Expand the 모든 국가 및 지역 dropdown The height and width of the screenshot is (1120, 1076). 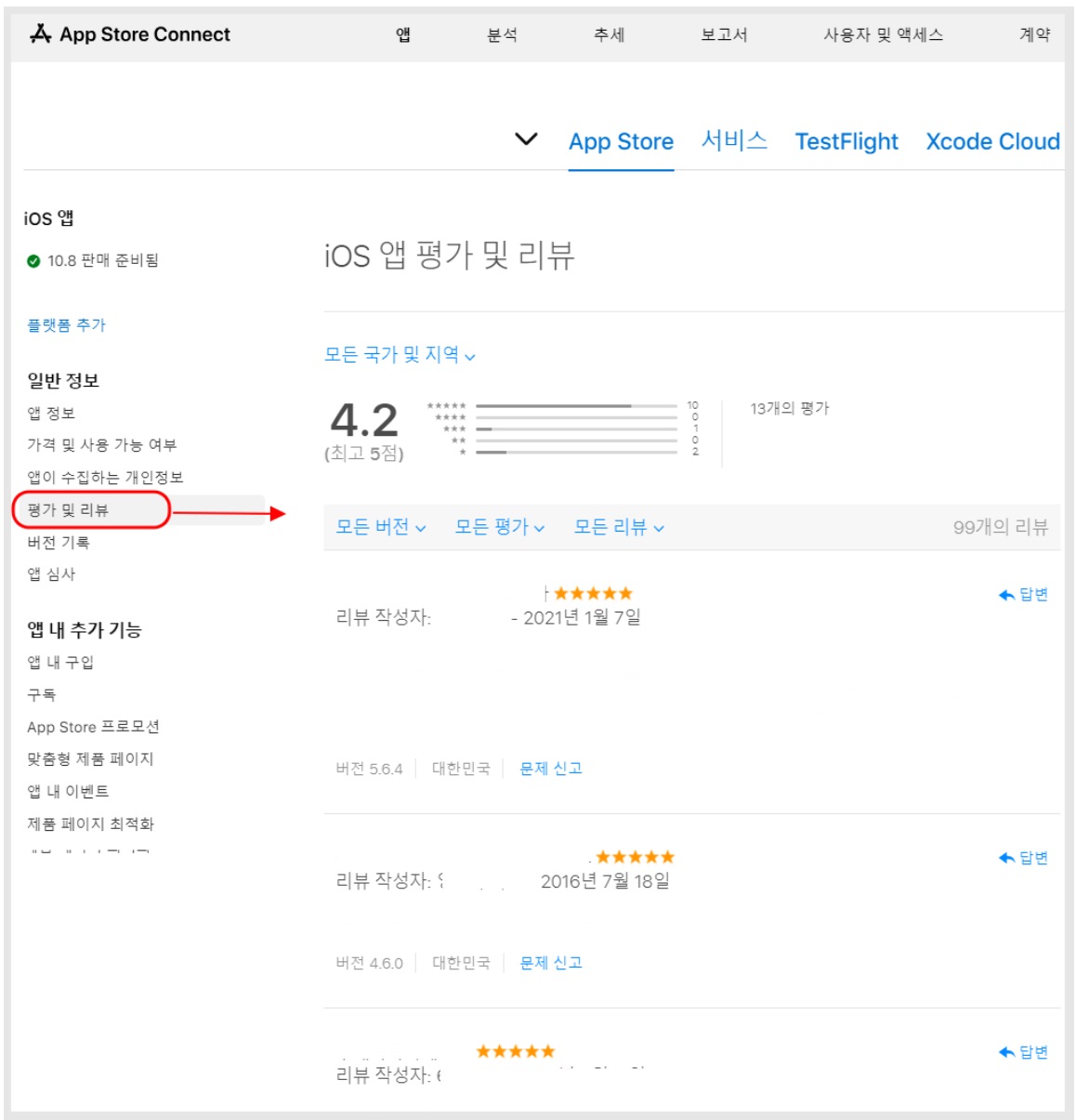400,354
